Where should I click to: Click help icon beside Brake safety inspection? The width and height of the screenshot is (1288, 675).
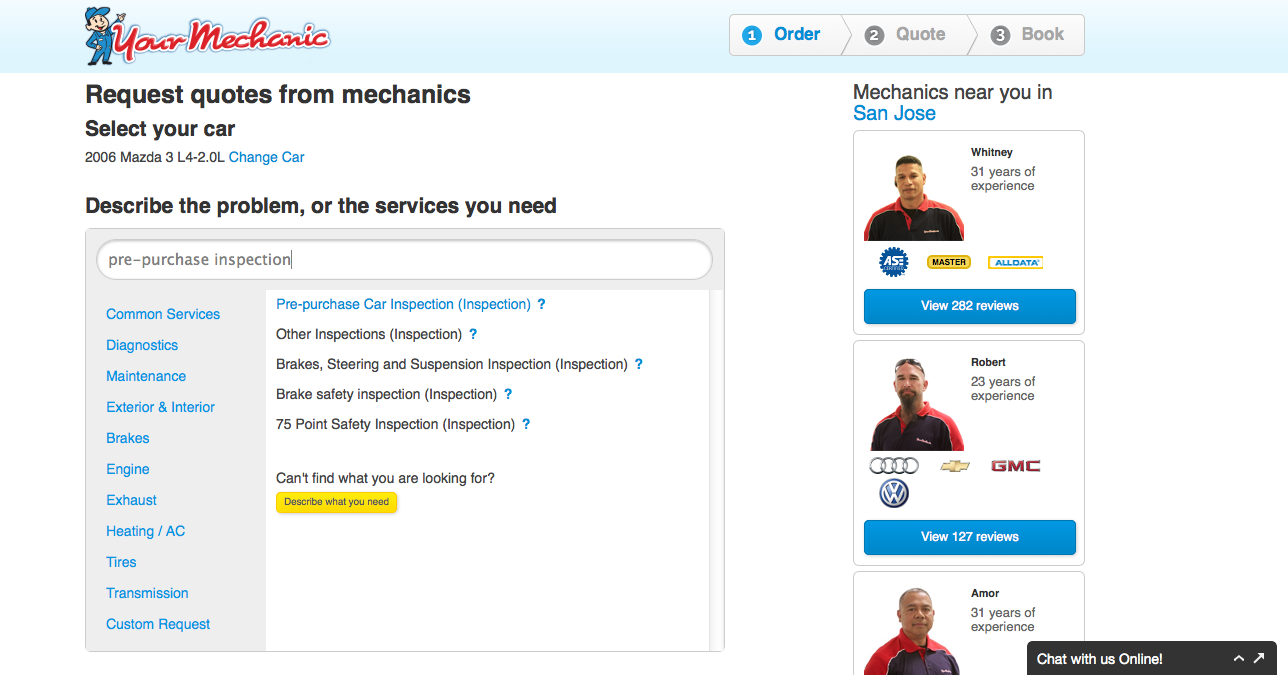[508, 394]
